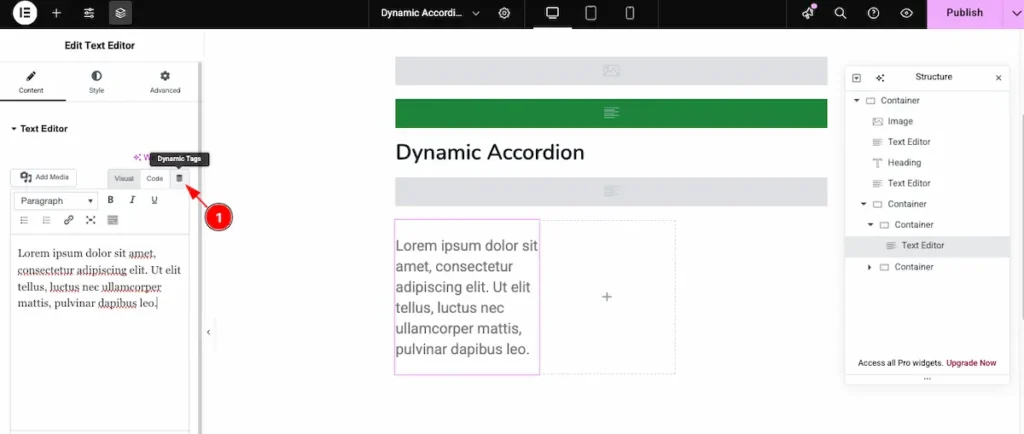Toggle preview changes eye icon
Viewport: 1024px width, 434px height.
[906, 13]
